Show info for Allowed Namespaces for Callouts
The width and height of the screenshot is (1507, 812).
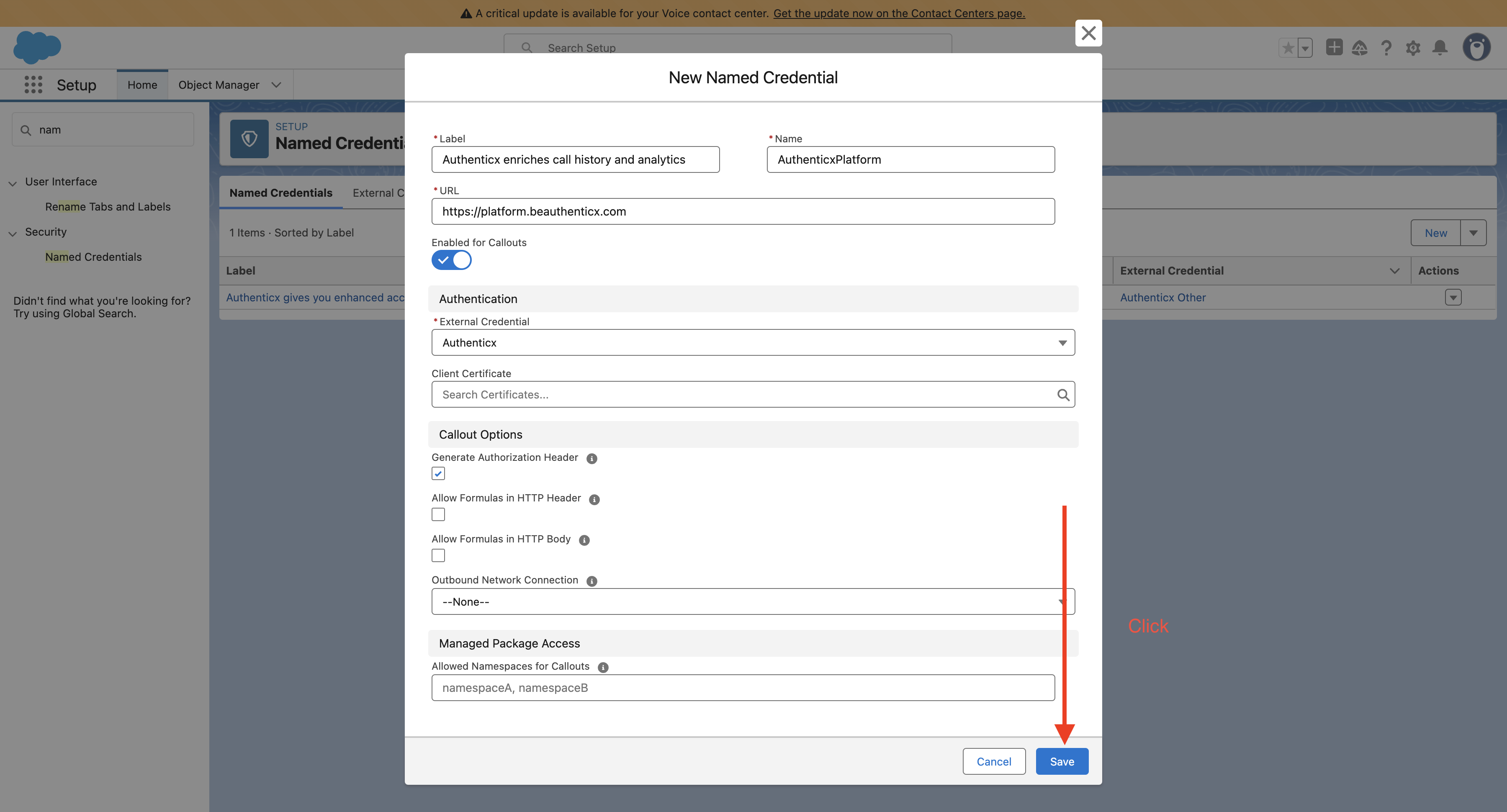603,668
